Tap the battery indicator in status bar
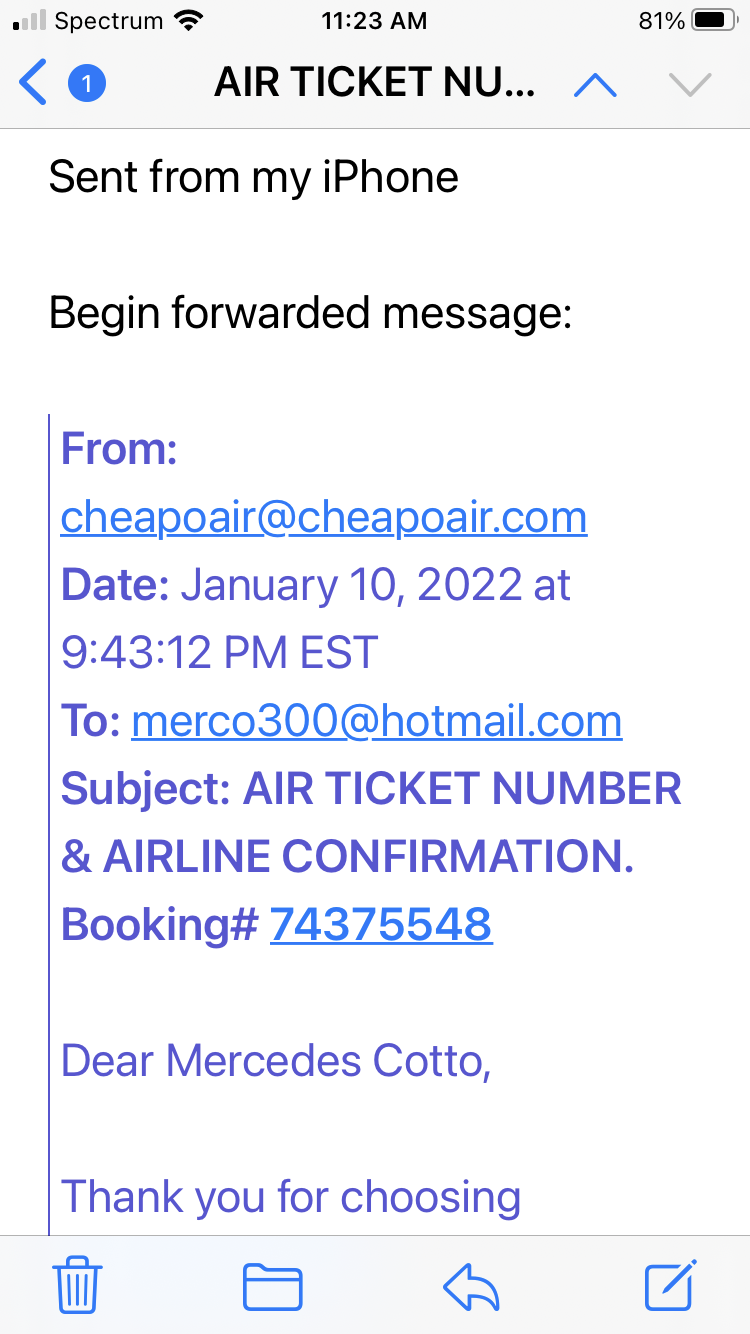Screen dimensions: 750x1334 point(713,21)
